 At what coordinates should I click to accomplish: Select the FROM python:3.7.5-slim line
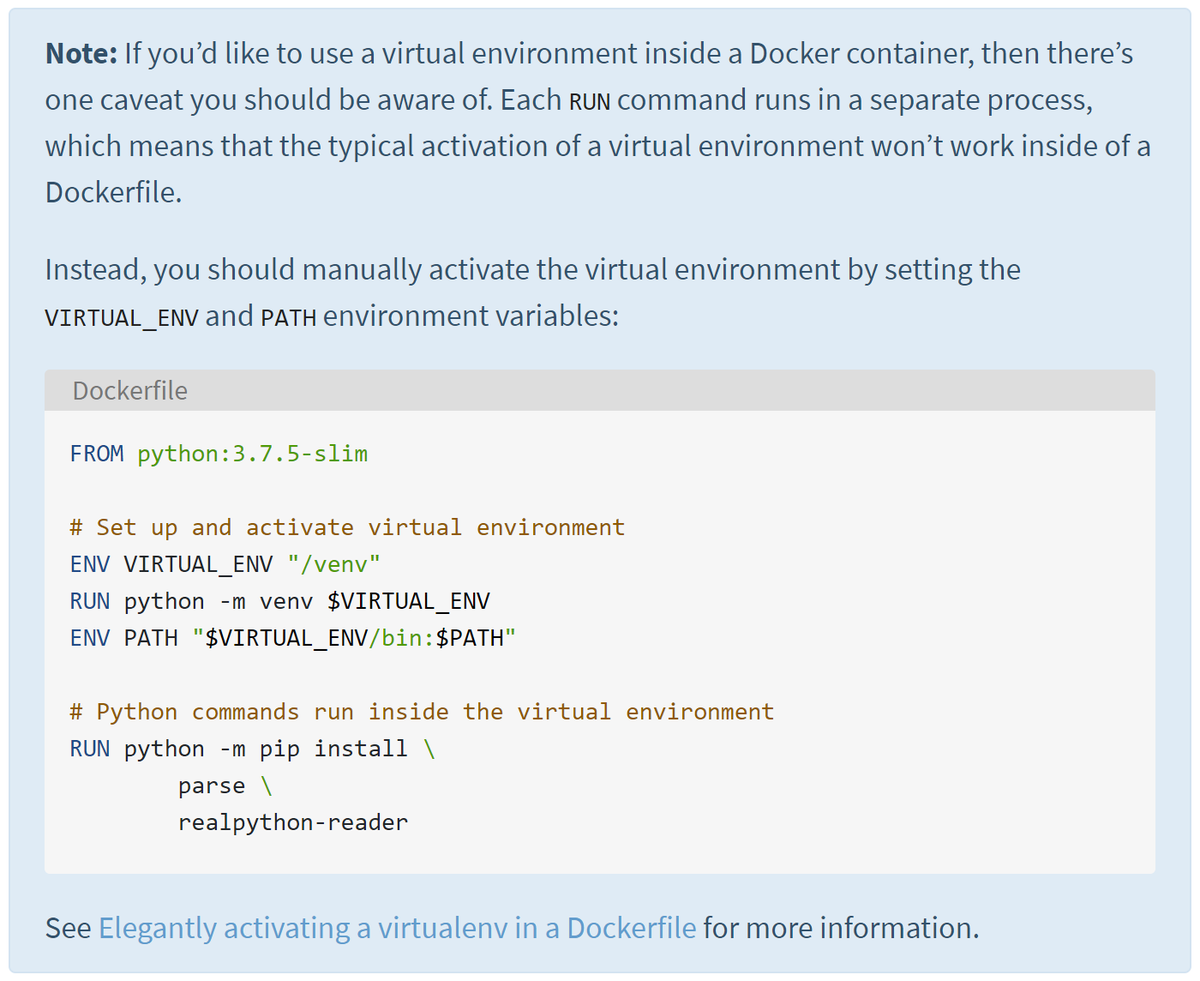218,453
